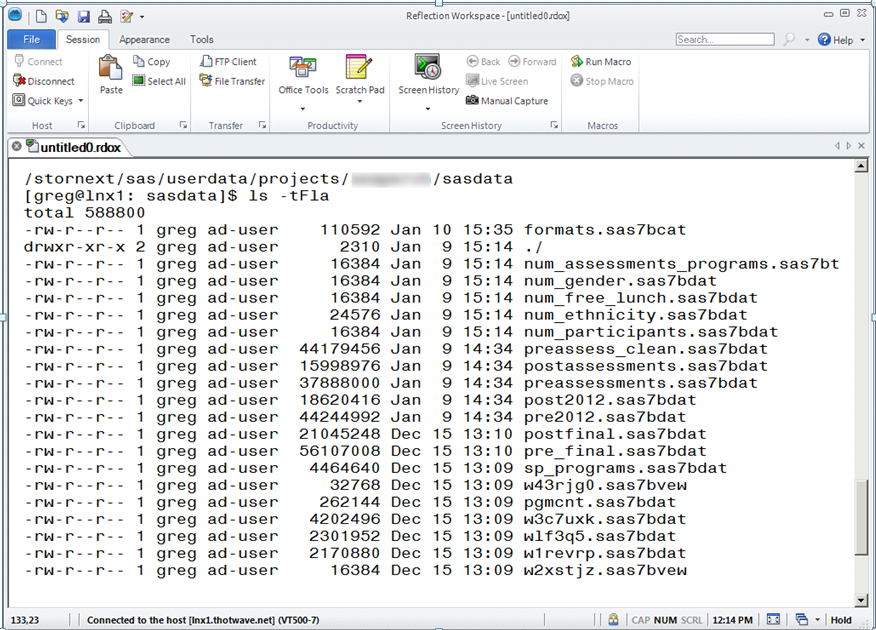
Task: Click the preassess_clean.sas7bdat file line
Action: pyautogui.click(x=396, y=349)
